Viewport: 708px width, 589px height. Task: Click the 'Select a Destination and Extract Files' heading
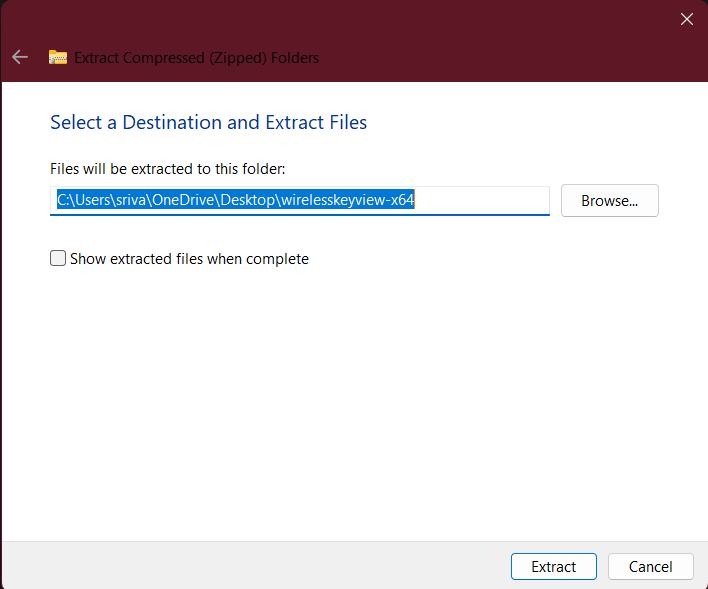pos(208,123)
